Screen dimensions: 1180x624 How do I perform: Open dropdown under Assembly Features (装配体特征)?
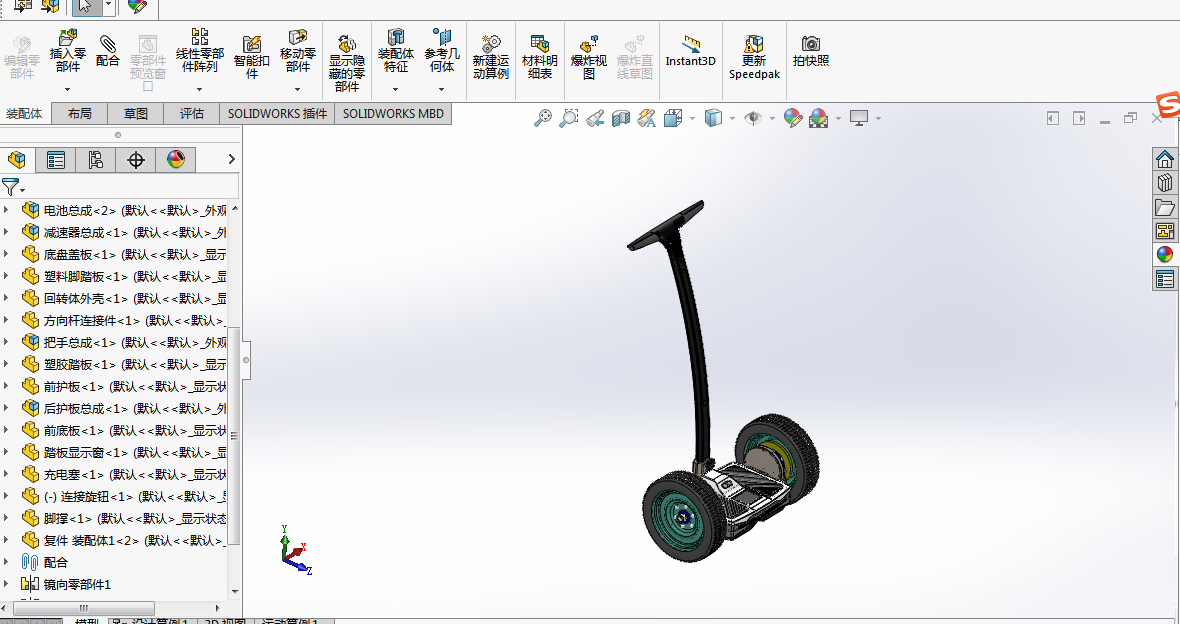[396, 90]
